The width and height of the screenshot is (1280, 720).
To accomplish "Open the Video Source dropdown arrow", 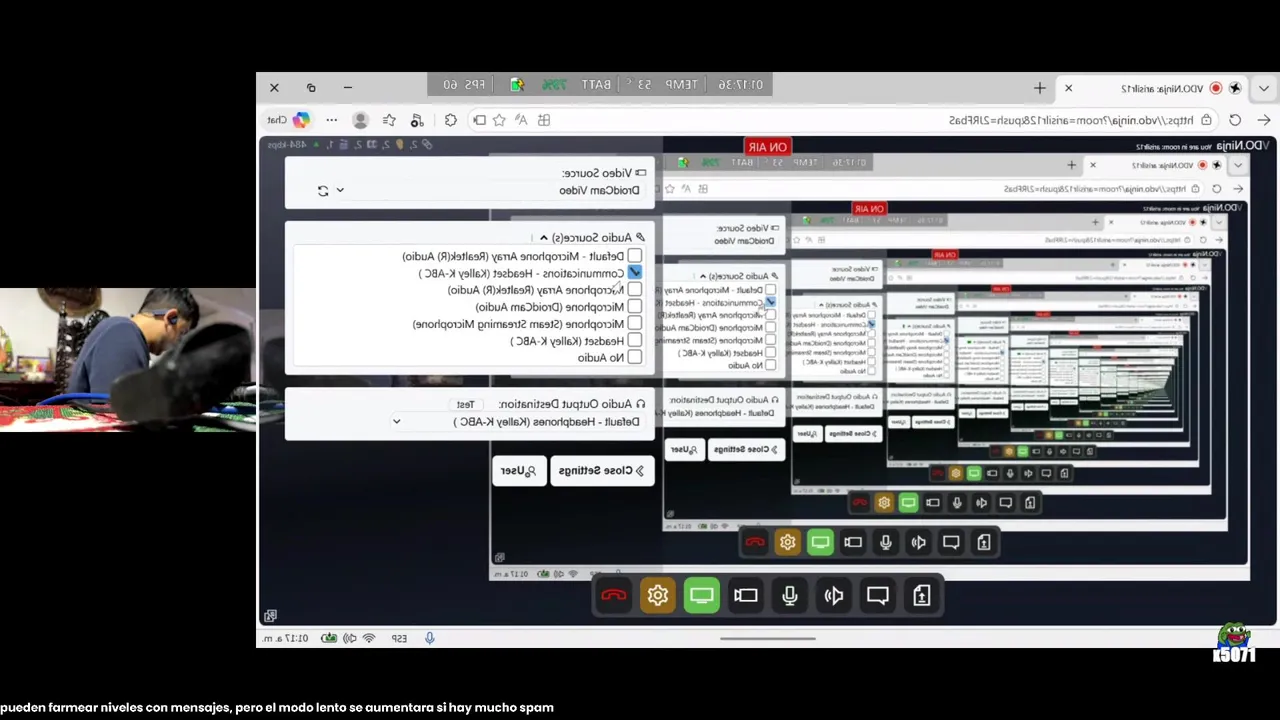I will [340, 190].
